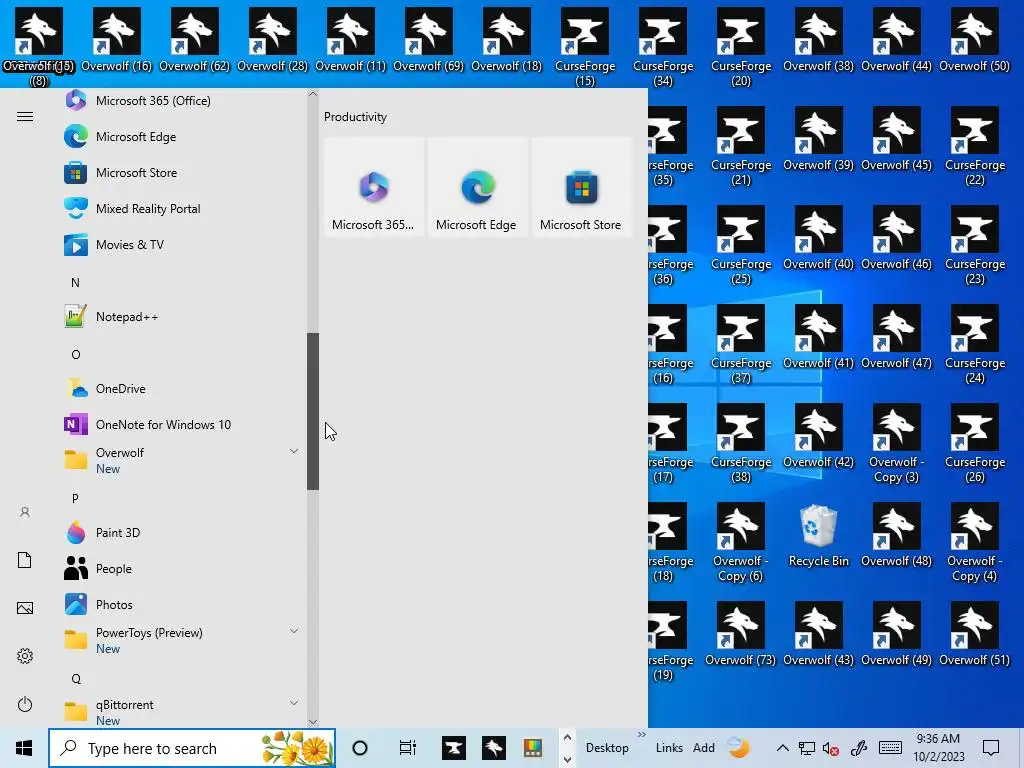This screenshot has height=768, width=1024.
Task: Open the People app
Action: (x=183, y=568)
